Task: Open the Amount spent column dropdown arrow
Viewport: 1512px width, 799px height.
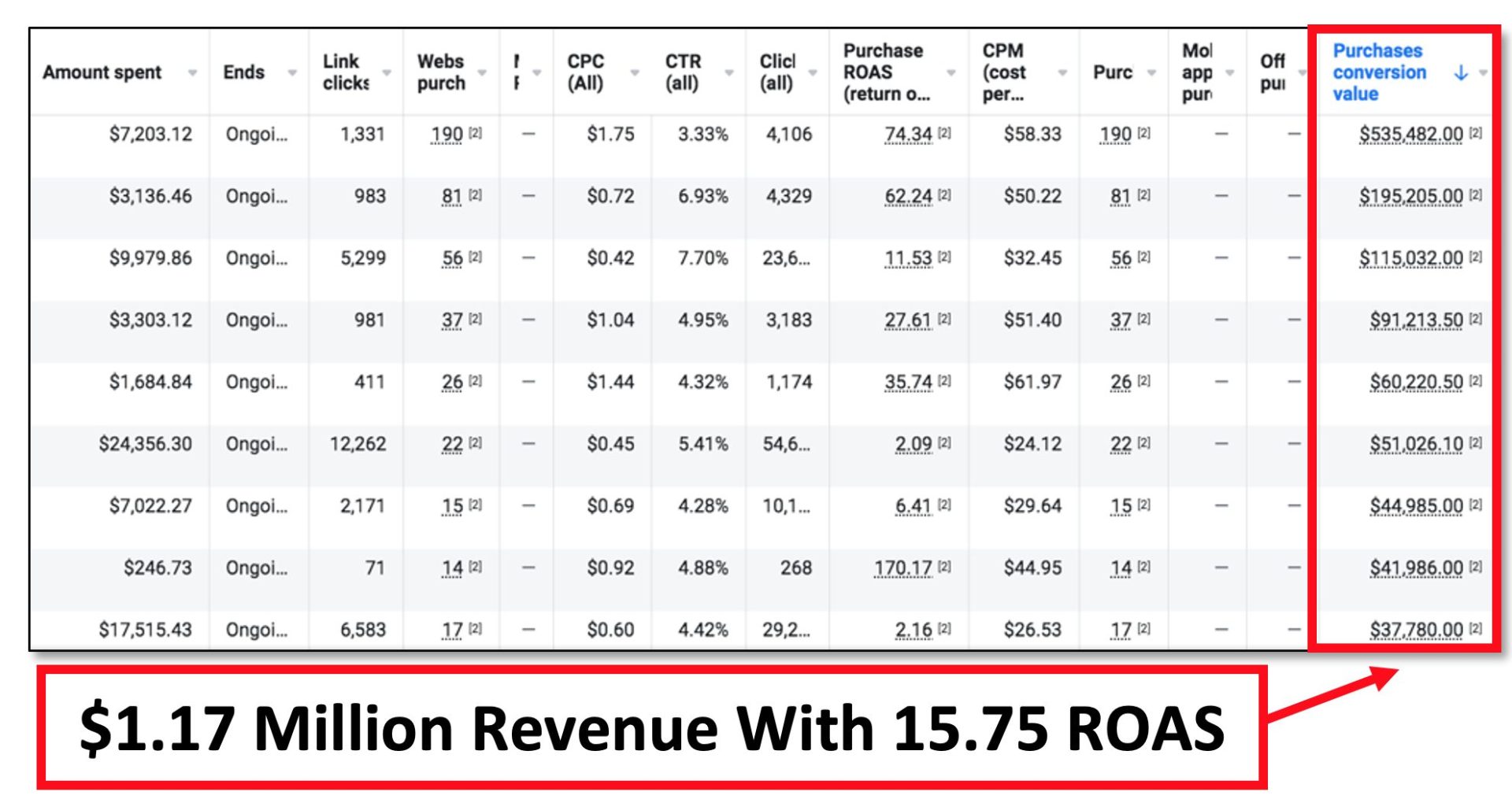Action: pos(192,72)
